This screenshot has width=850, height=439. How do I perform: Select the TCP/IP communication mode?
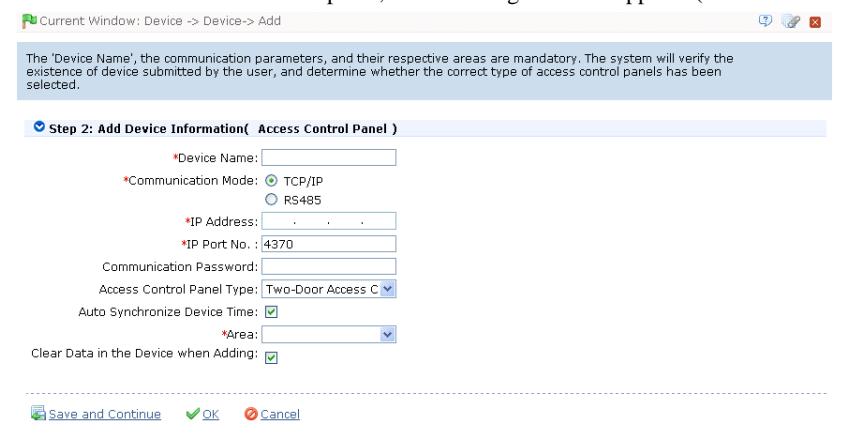tap(271, 180)
